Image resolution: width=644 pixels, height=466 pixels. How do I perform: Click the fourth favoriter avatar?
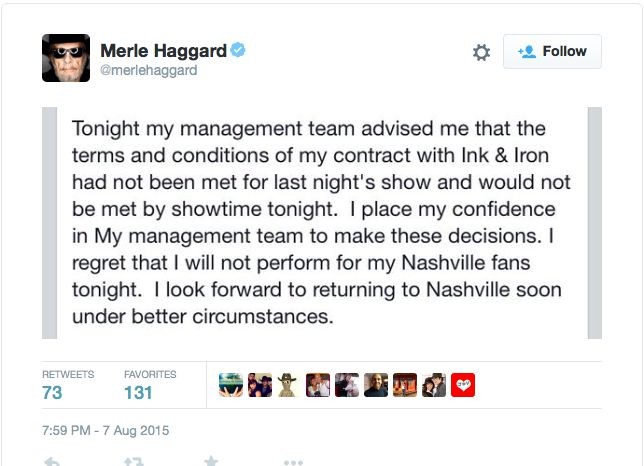coord(318,385)
